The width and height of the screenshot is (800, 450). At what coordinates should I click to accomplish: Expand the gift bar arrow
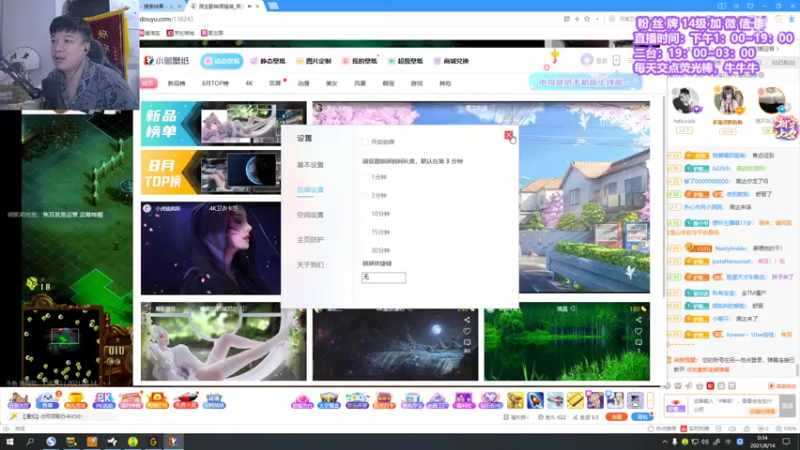(x=651, y=400)
